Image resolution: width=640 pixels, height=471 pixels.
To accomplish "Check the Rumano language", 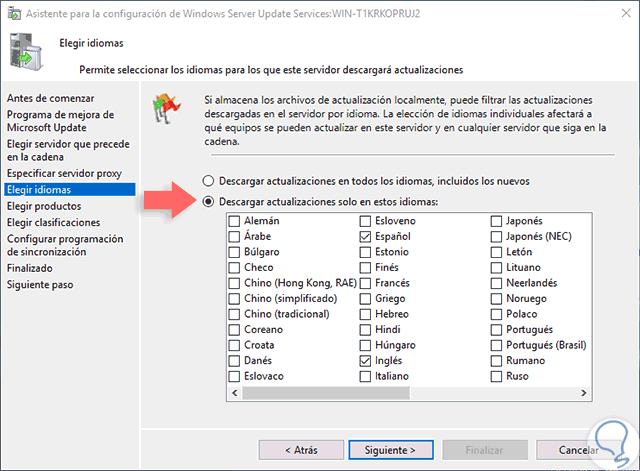I will click(496, 361).
